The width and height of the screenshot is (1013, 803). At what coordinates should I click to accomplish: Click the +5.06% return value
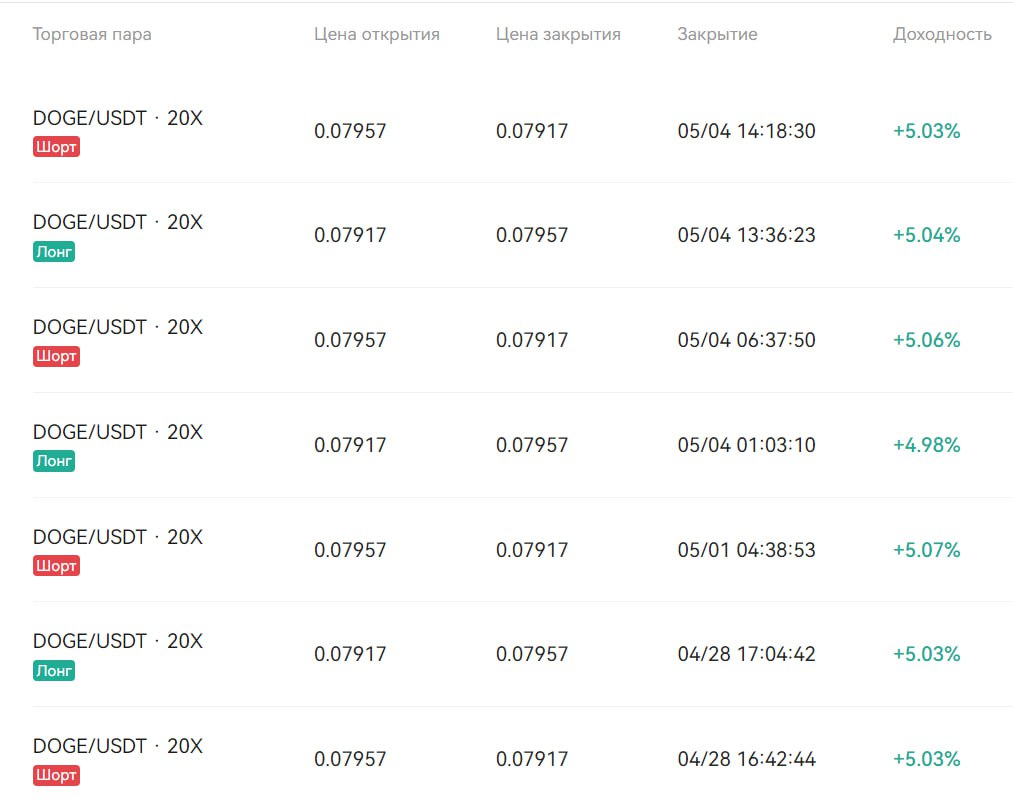coord(926,340)
